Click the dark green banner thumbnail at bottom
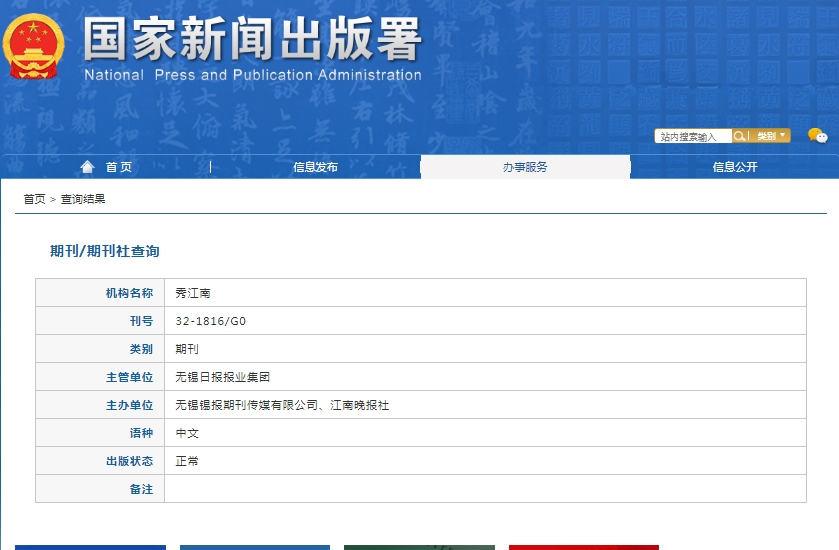The width and height of the screenshot is (839, 550). [x=419, y=546]
